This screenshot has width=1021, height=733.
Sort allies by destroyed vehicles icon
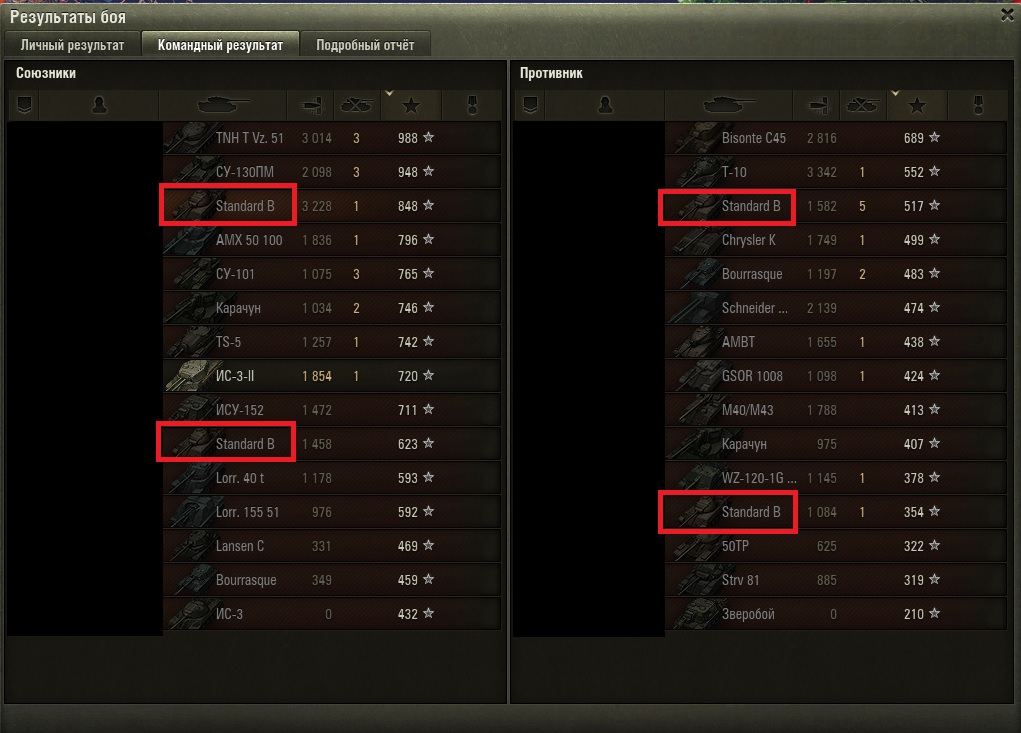pyautogui.click(x=357, y=105)
